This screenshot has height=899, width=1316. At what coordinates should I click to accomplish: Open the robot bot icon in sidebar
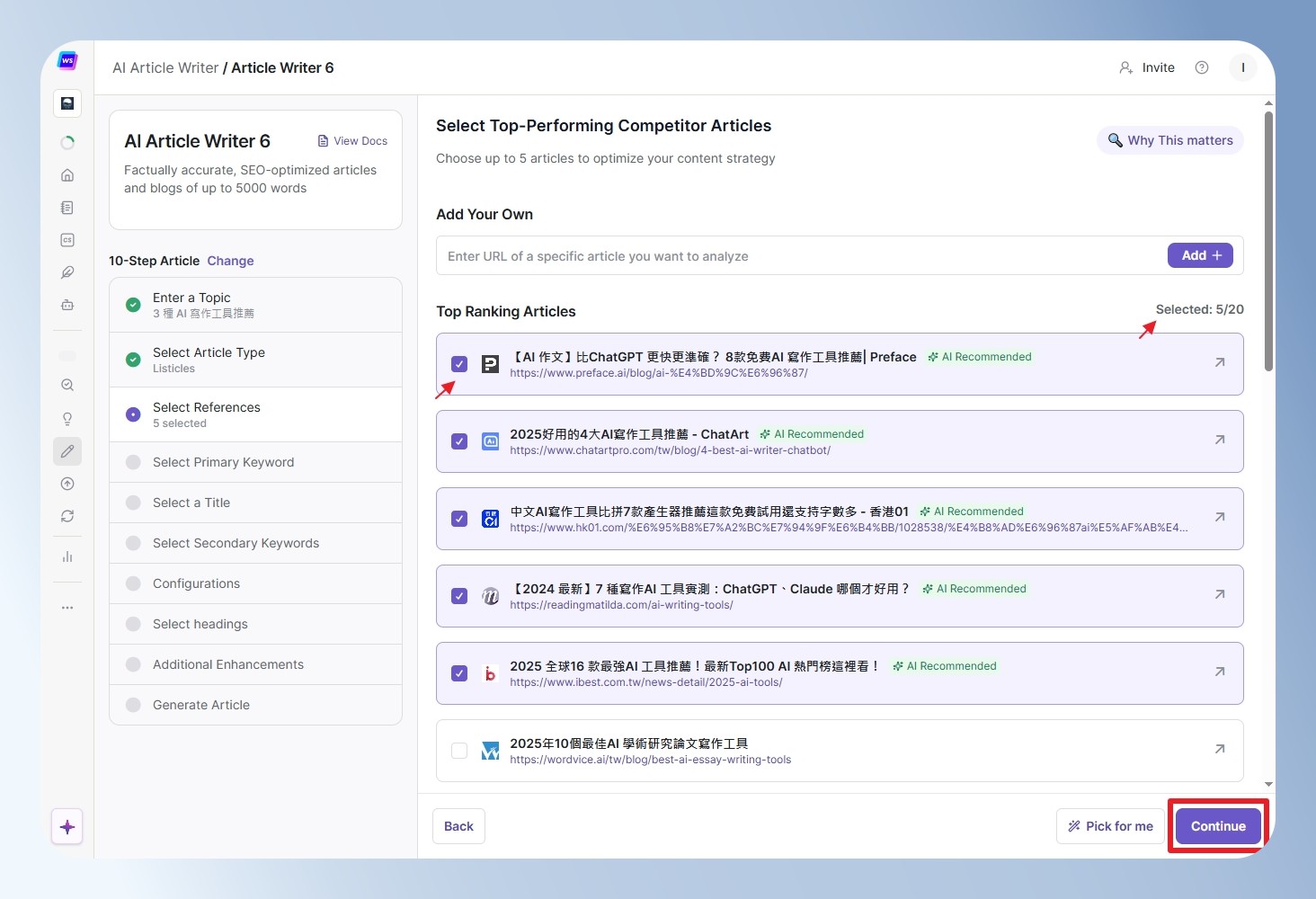click(x=67, y=305)
